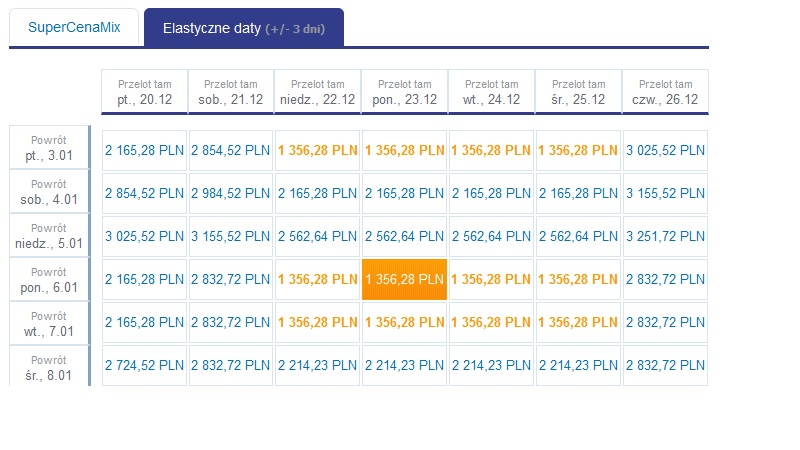Pick 2 832,72 PLN for 26.12 returning 7.01

click(665, 322)
